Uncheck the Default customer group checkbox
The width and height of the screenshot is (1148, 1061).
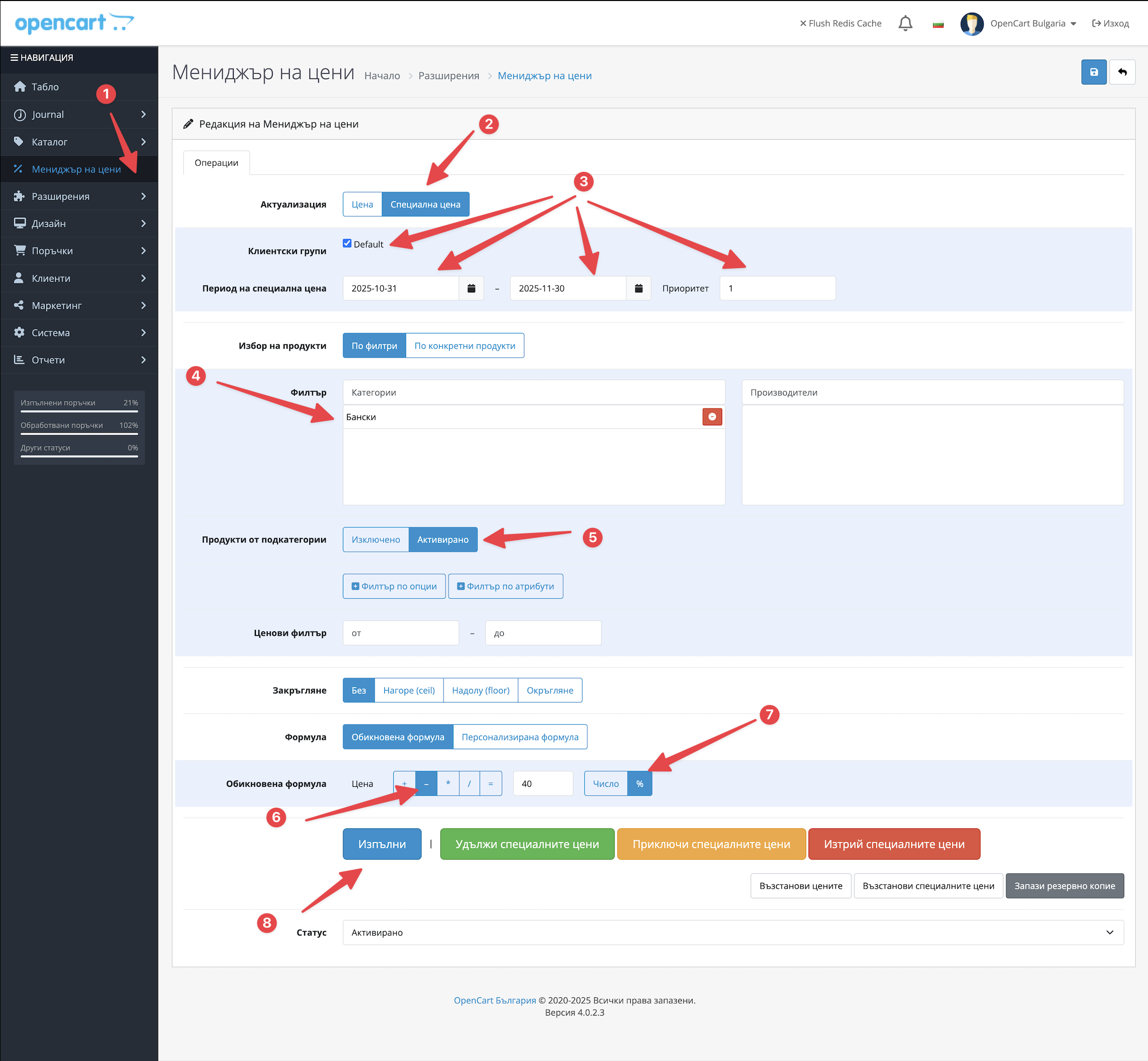[x=347, y=244]
